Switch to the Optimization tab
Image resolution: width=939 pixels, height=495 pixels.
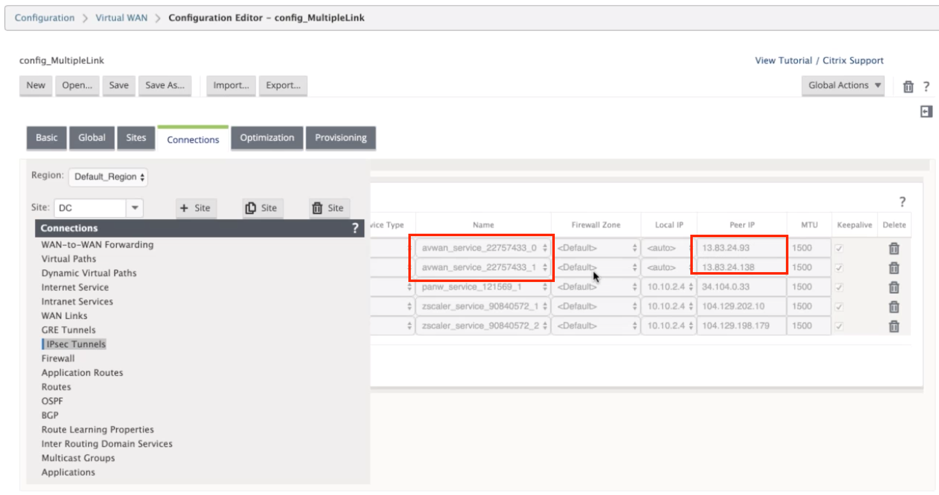[267, 138]
